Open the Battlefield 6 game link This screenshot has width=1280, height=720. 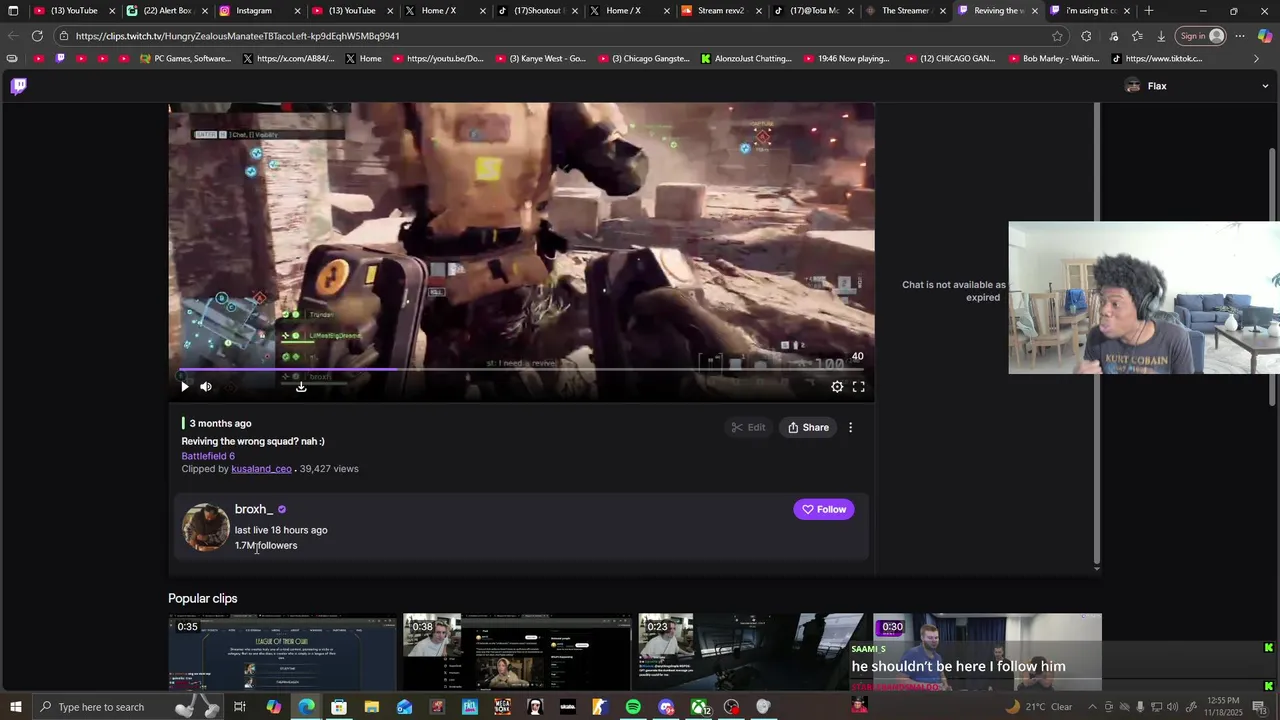pos(208,456)
